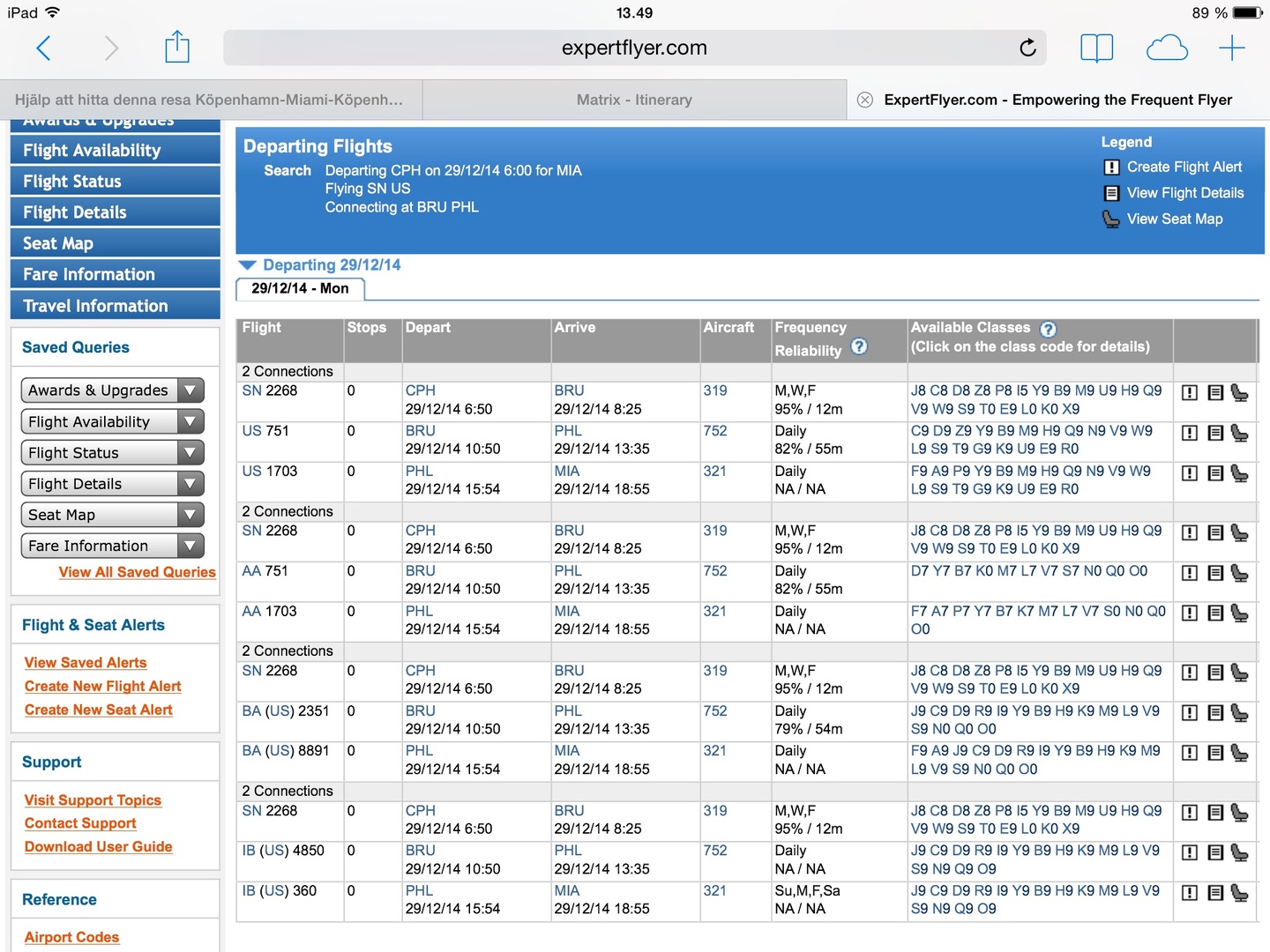Open iCloud tabs cloud icon
Screen dimensions: 1270x952
[1166, 48]
